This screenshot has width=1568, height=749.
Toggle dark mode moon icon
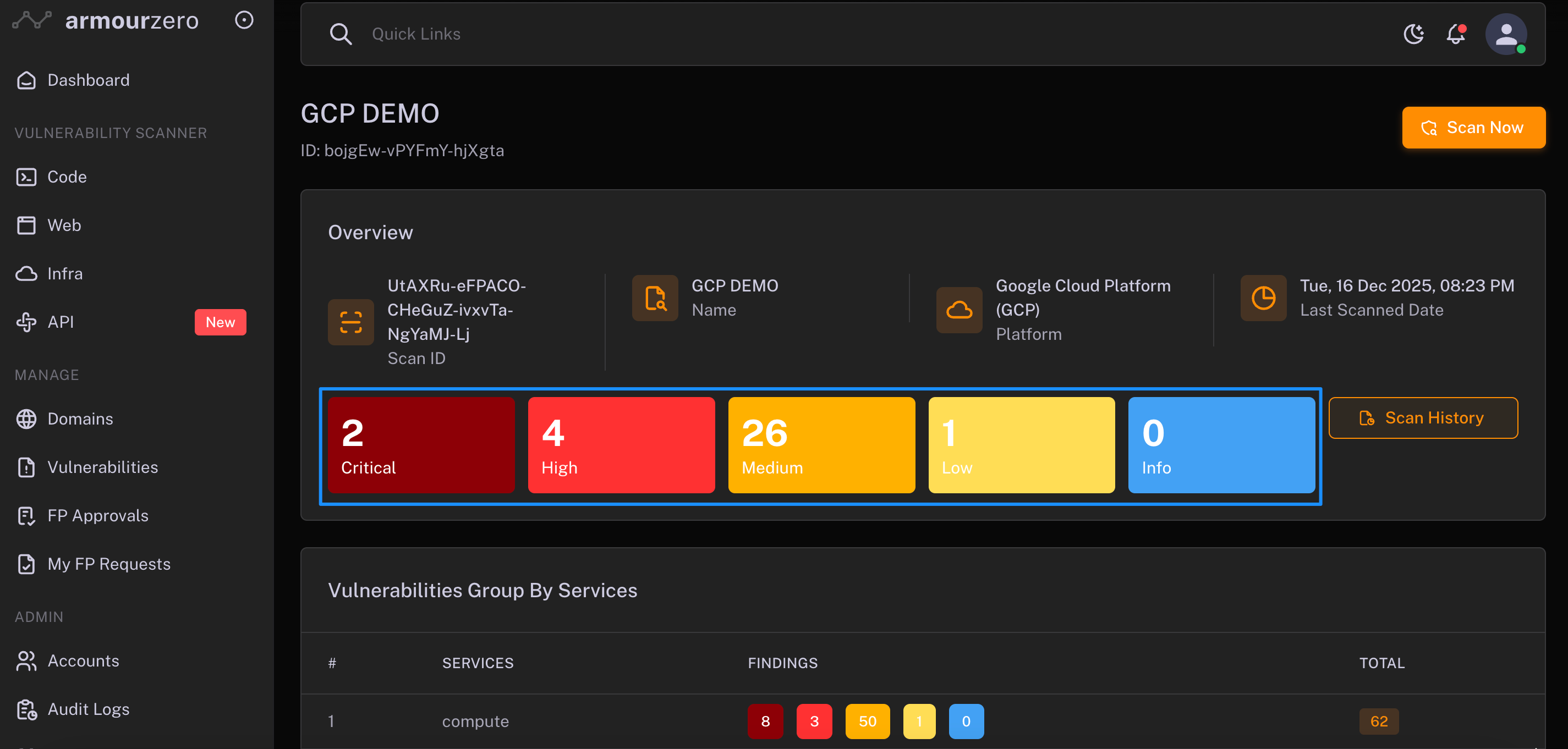point(1413,34)
